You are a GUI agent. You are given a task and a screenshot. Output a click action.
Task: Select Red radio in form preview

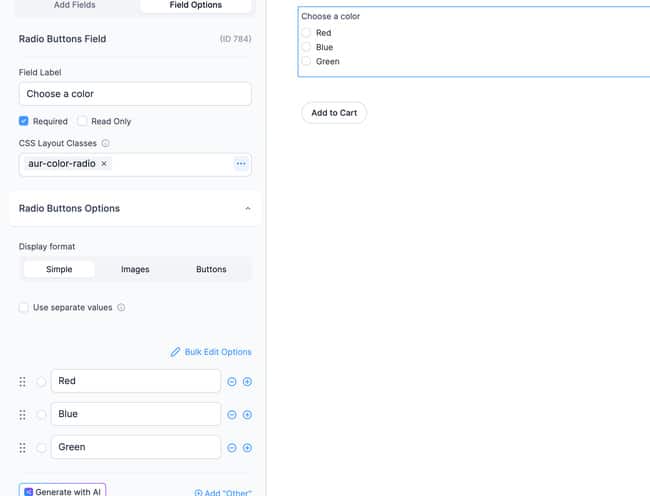tap(306, 33)
